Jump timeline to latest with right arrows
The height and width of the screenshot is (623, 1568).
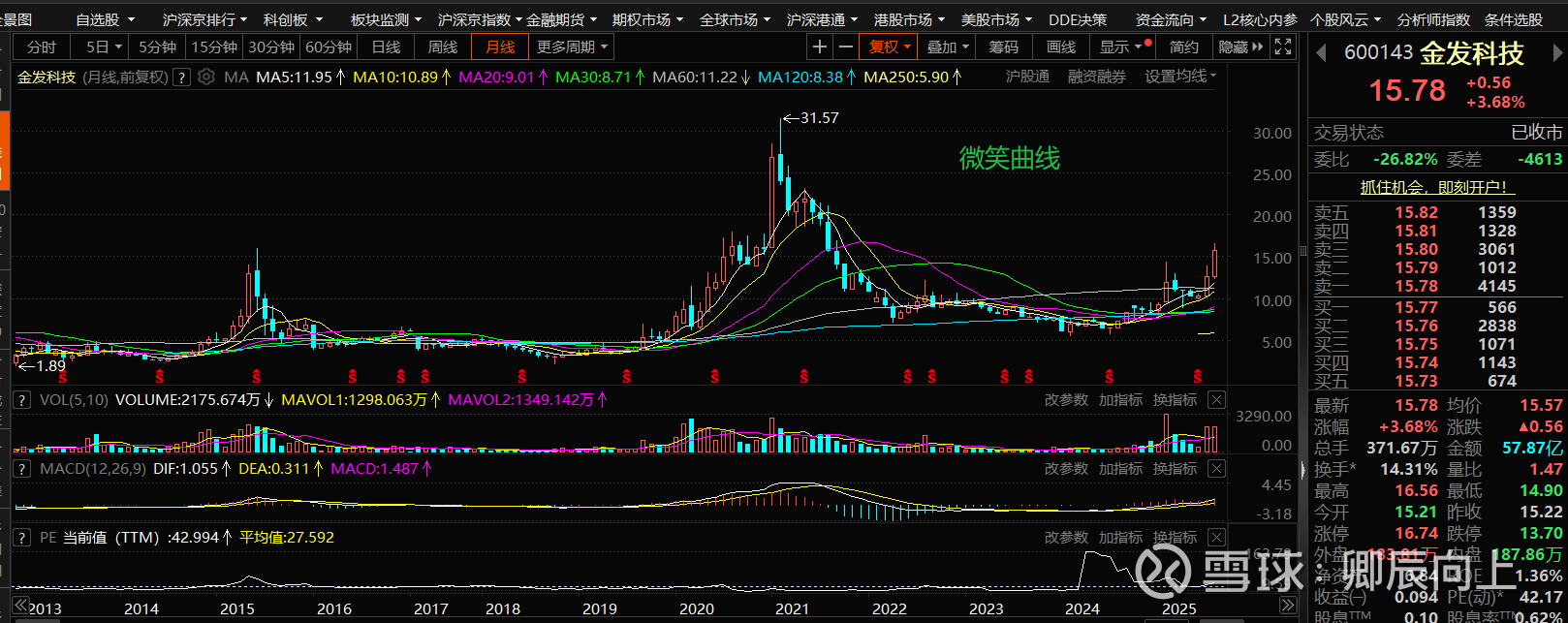click(1288, 606)
